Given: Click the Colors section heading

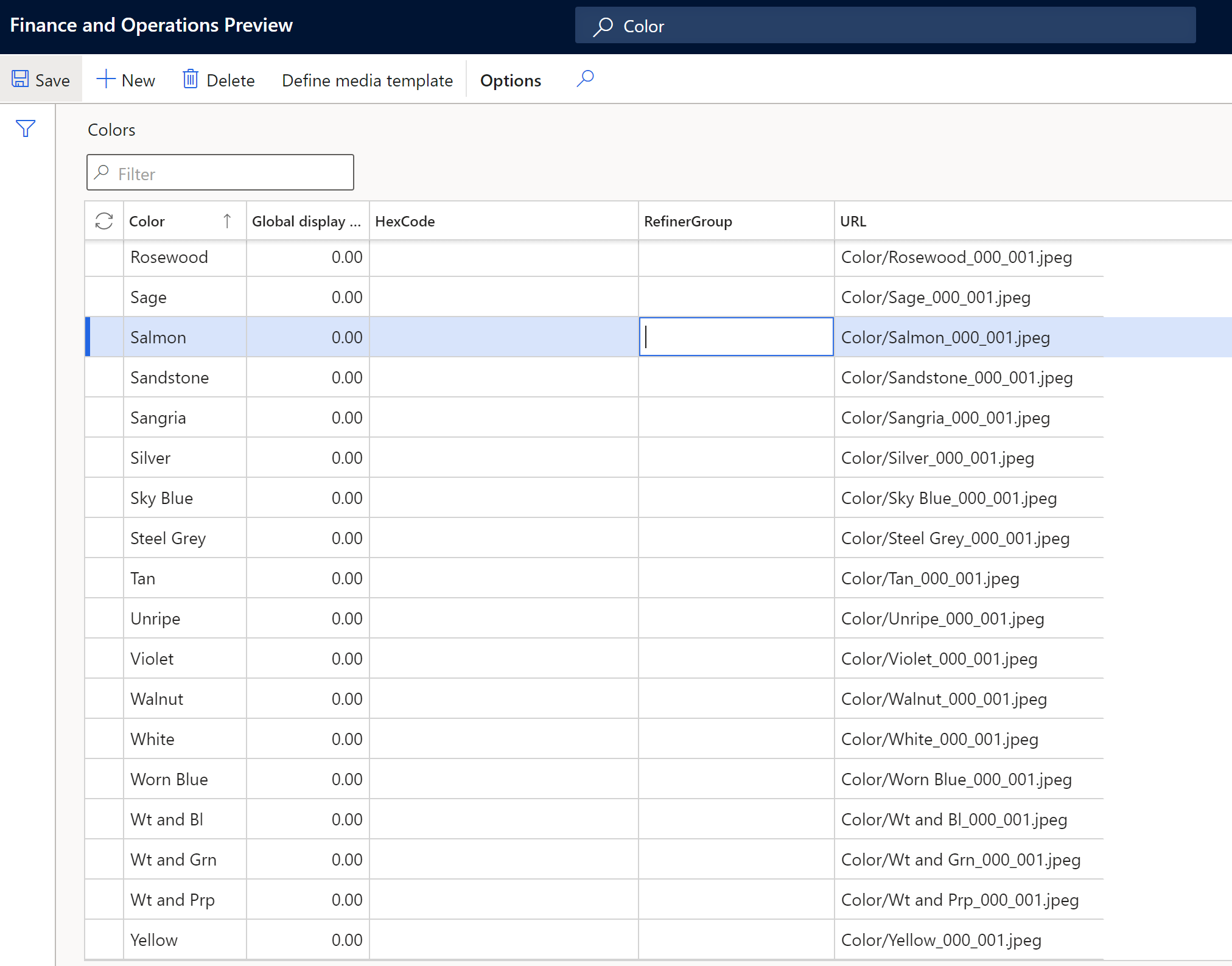Looking at the screenshot, I should (109, 129).
